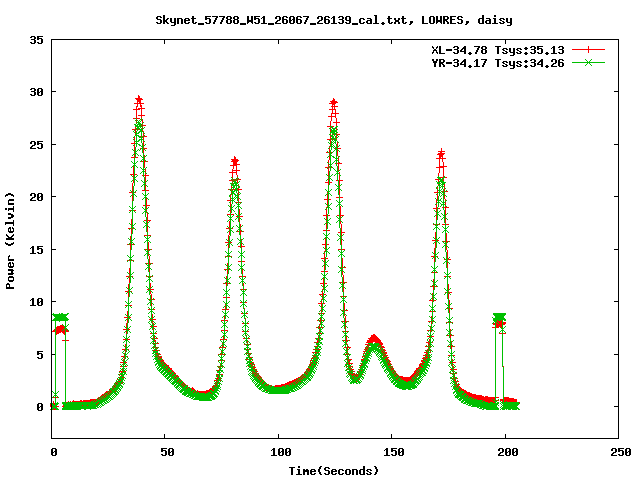Click the Power (Kelvin) y-axis label
The width and height of the screenshot is (640, 480).
(x=10, y=241)
